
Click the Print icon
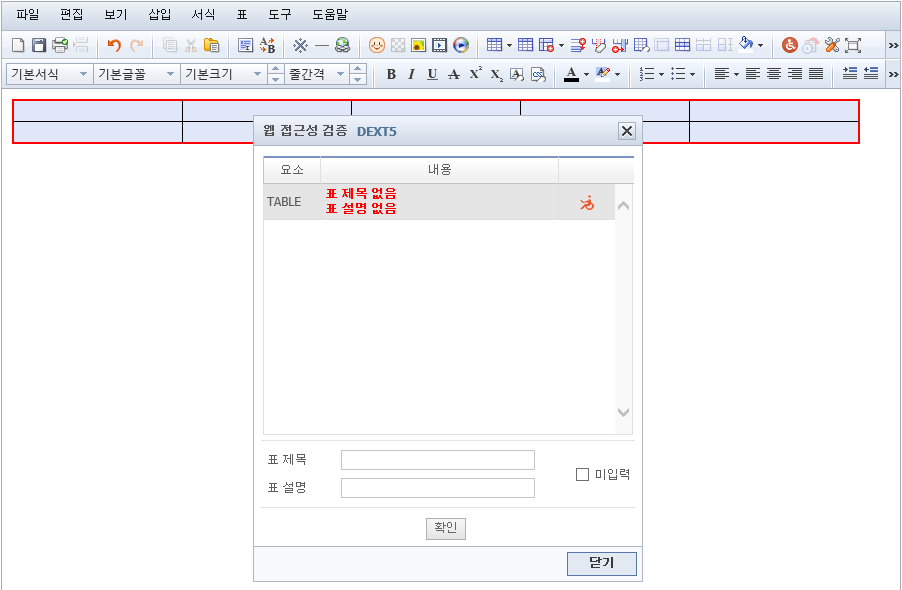pos(60,45)
